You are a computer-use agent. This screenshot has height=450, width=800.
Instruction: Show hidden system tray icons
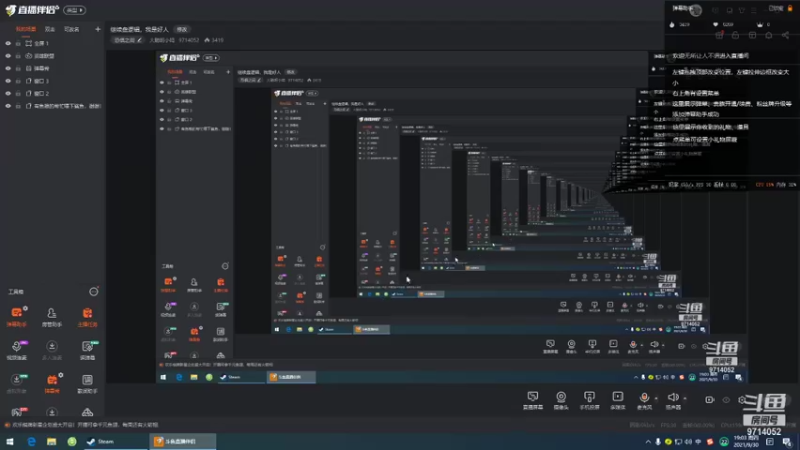point(648,442)
